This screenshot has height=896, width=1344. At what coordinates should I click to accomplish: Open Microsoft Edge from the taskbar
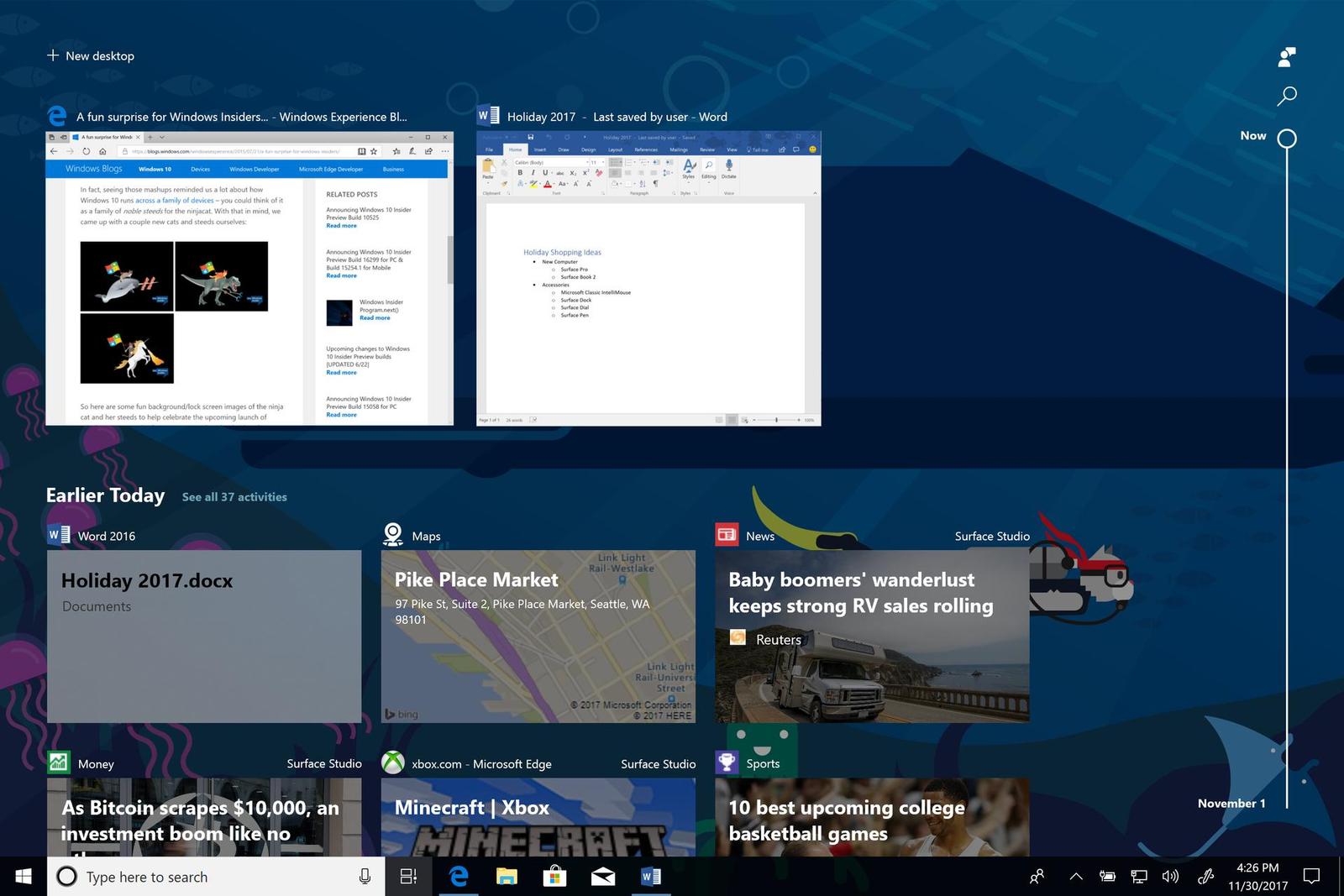coord(459,876)
